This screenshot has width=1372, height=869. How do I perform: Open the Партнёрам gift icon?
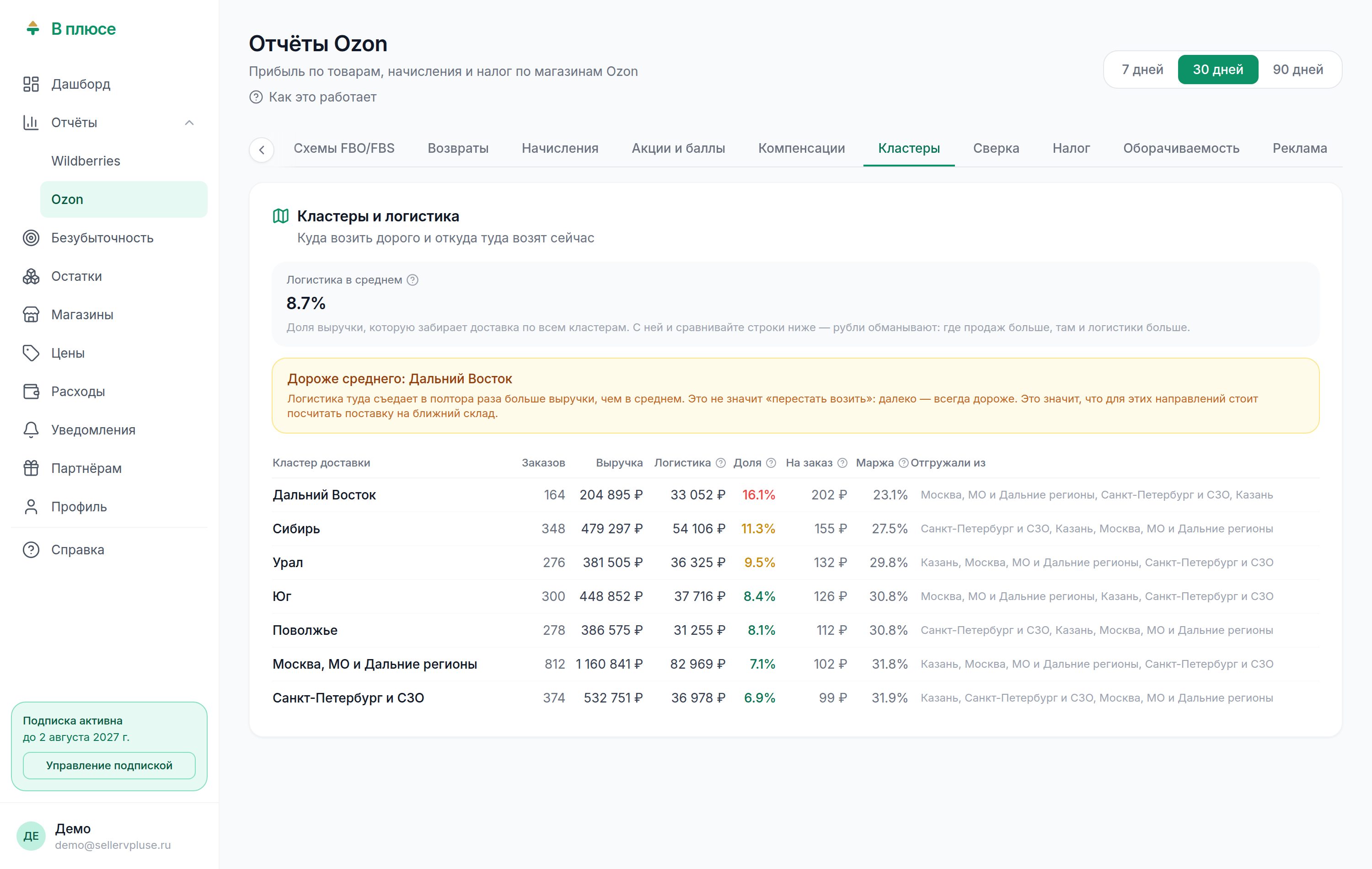tap(31, 468)
